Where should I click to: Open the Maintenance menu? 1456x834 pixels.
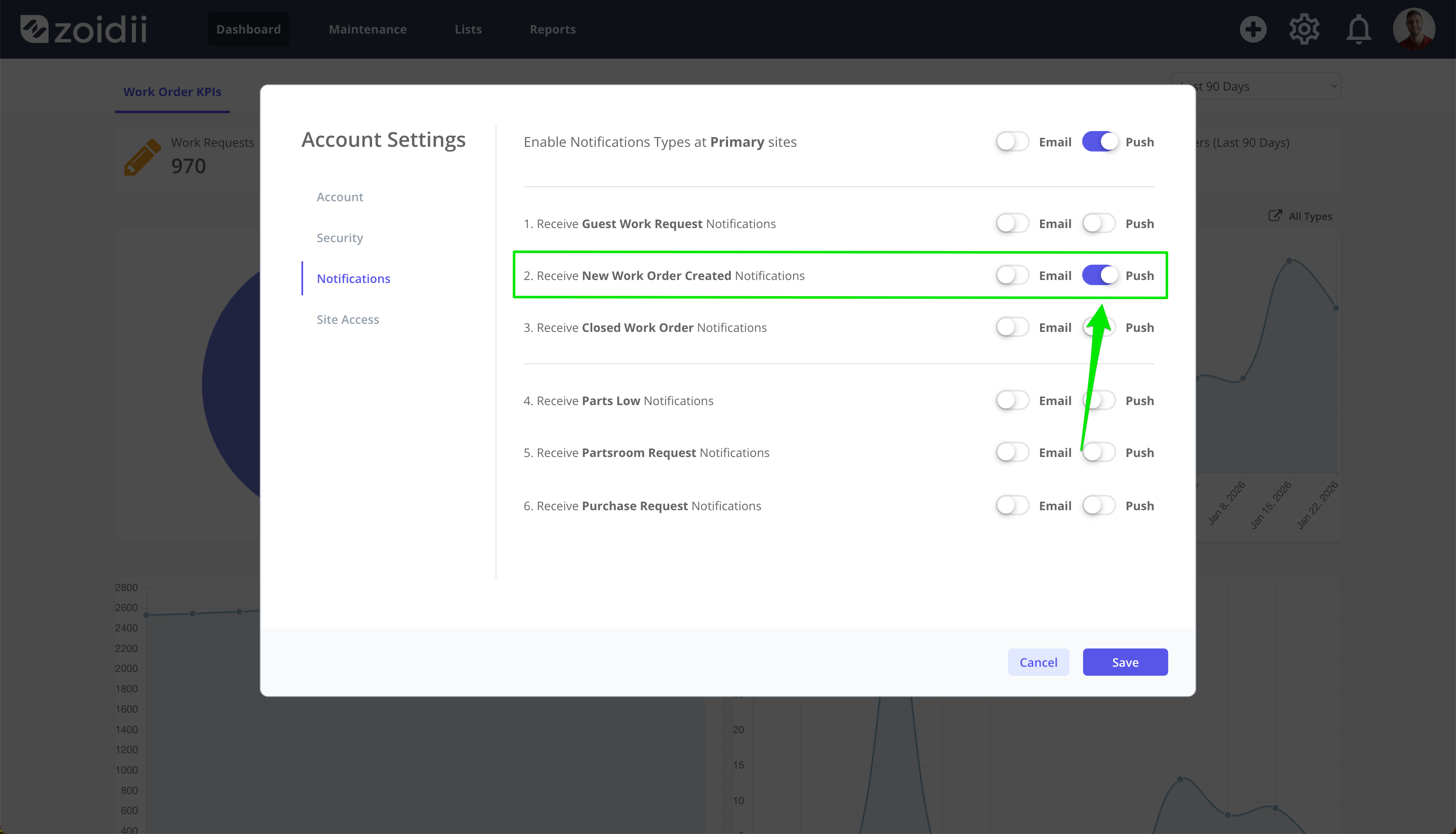[367, 29]
